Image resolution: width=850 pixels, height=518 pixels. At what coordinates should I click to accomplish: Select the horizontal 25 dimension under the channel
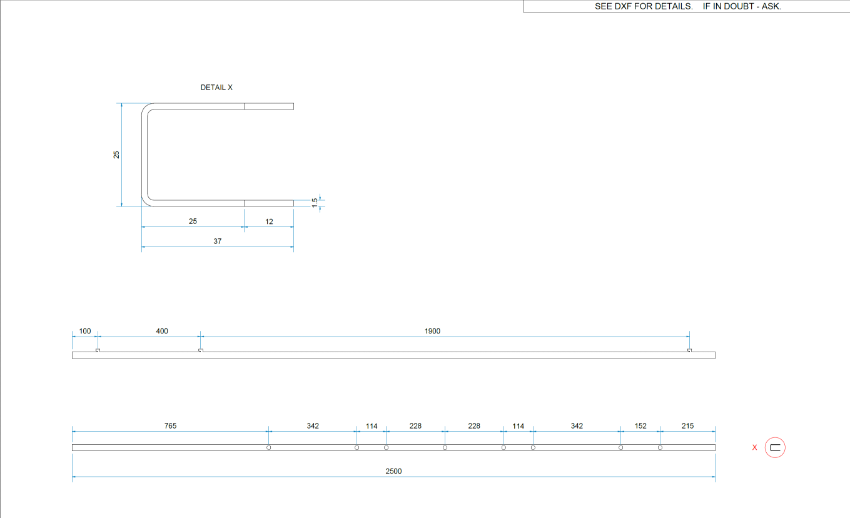click(193, 220)
